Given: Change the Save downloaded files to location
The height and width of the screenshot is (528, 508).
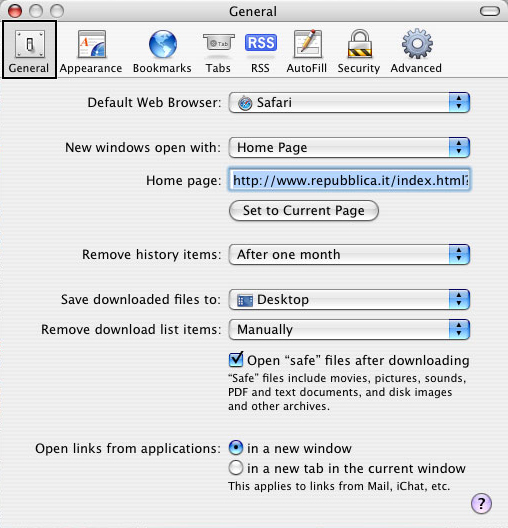Looking at the screenshot, I should pyautogui.click(x=349, y=299).
